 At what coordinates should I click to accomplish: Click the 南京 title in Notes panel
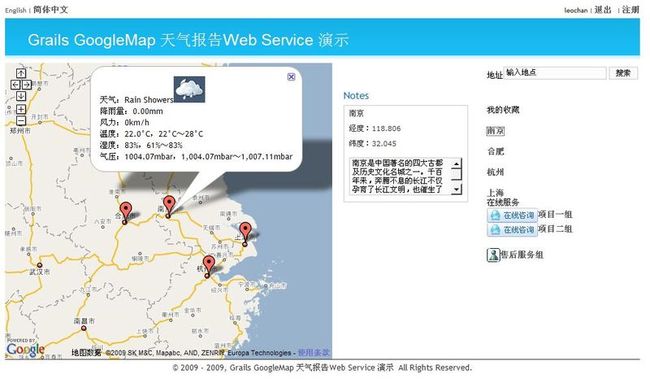pyautogui.click(x=356, y=113)
